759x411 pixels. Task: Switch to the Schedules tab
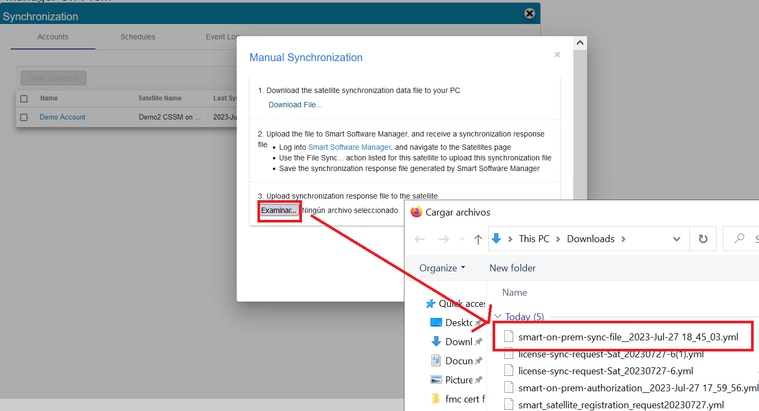coord(137,37)
